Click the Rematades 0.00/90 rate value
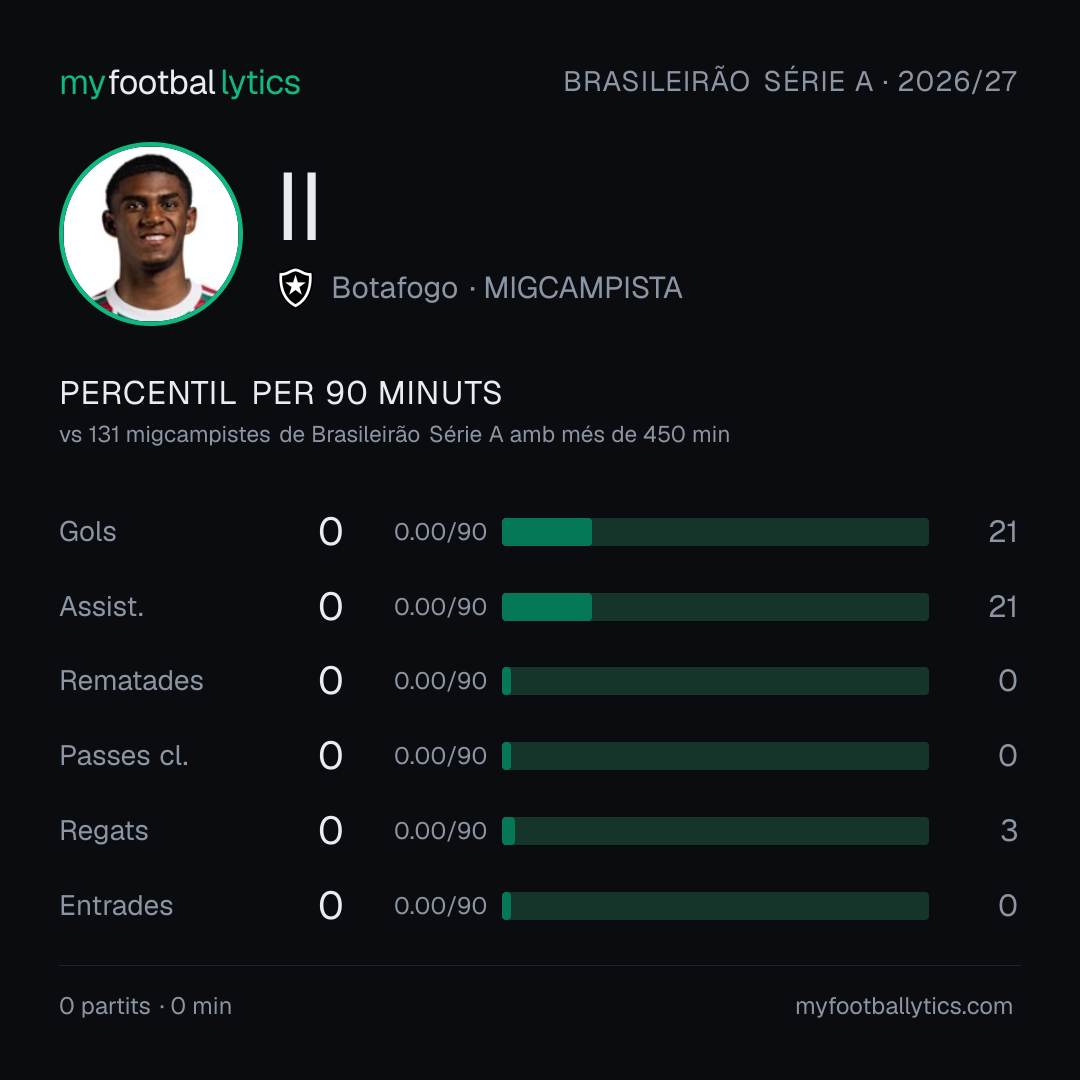 tap(440, 681)
